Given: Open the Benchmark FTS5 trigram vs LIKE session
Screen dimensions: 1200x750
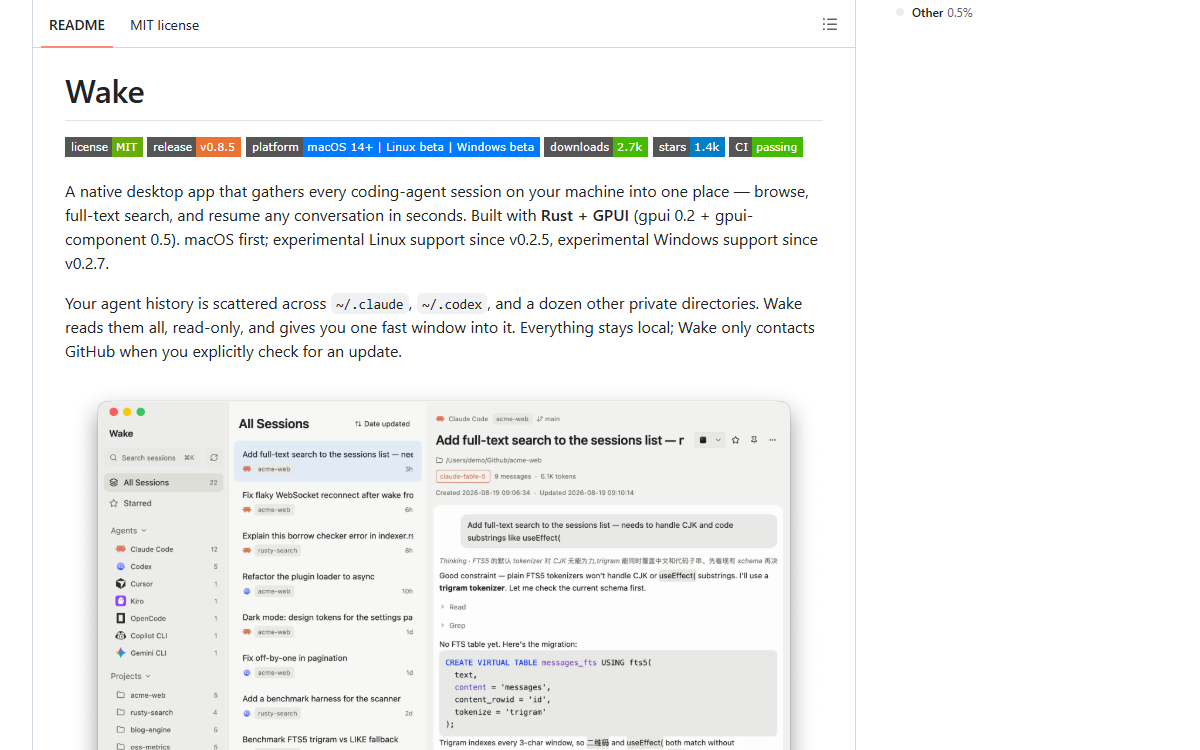Looking at the screenshot, I should pos(328,740).
